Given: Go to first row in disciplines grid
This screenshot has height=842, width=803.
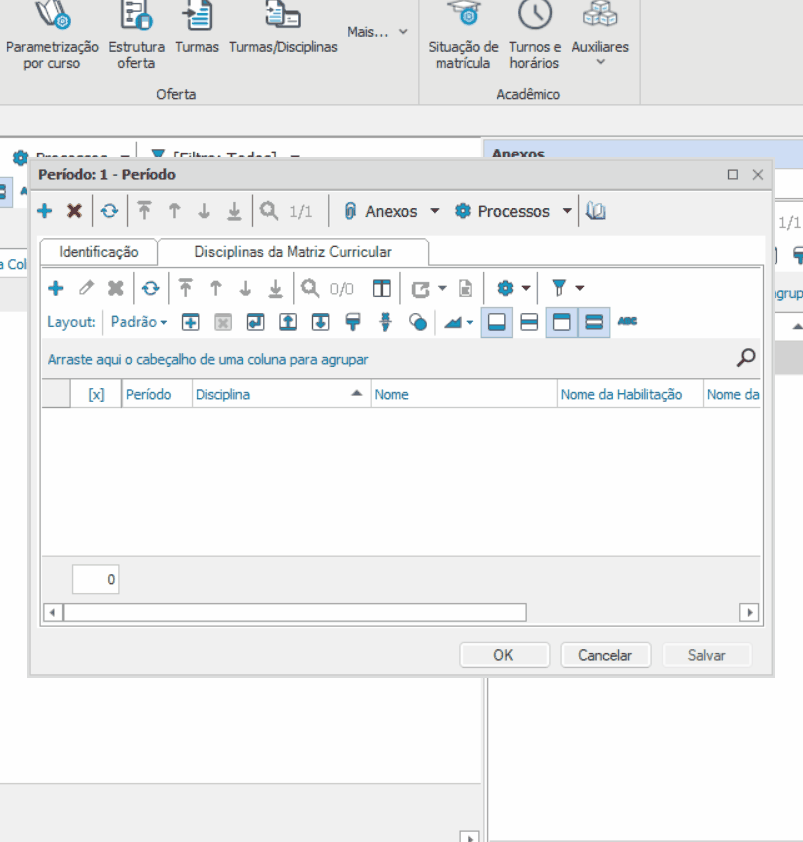Looking at the screenshot, I should (186, 288).
